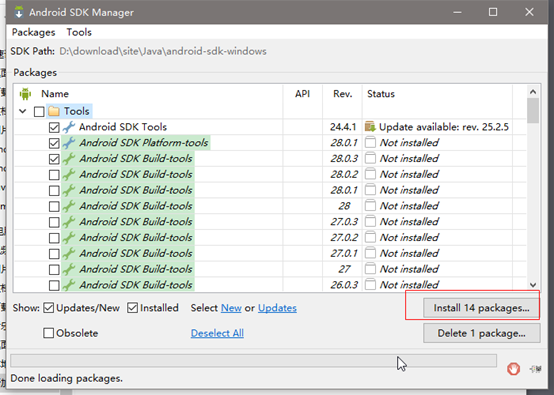
Task: Open the log window icon at bottom right
Action: pos(536,369)
